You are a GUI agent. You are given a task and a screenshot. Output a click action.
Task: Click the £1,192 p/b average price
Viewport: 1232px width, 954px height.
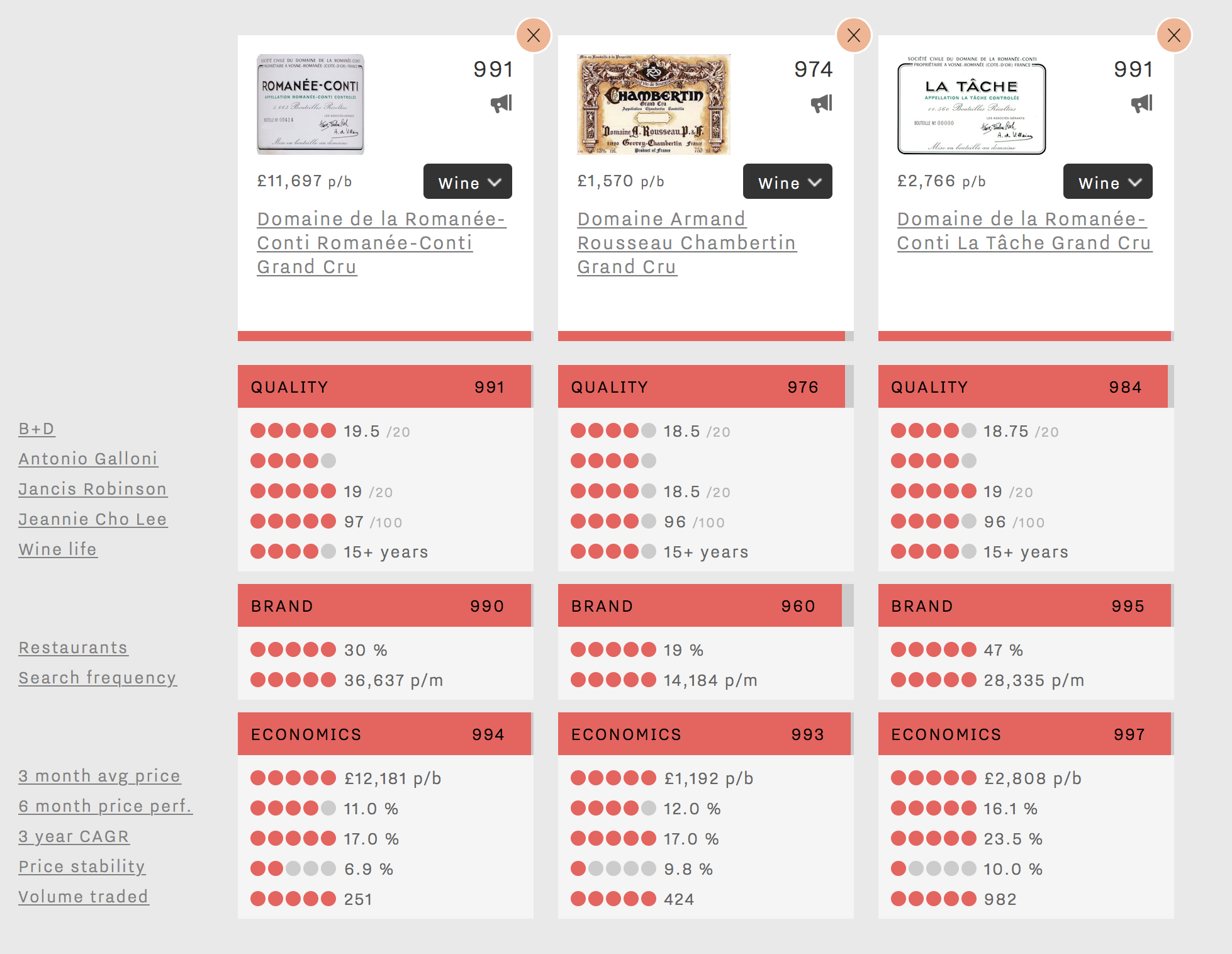708,779
